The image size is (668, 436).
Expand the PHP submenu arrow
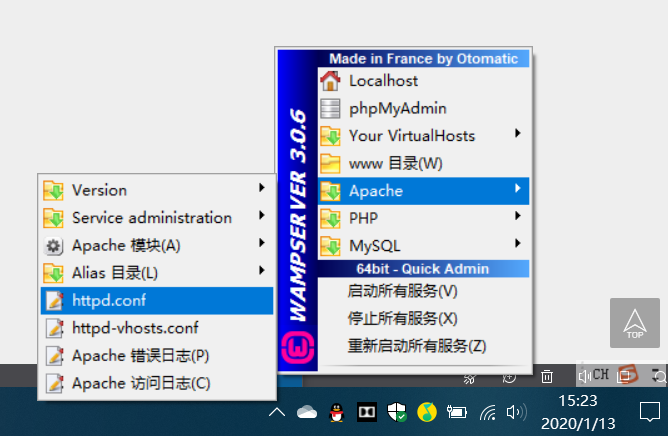click(x=518, y=216)
